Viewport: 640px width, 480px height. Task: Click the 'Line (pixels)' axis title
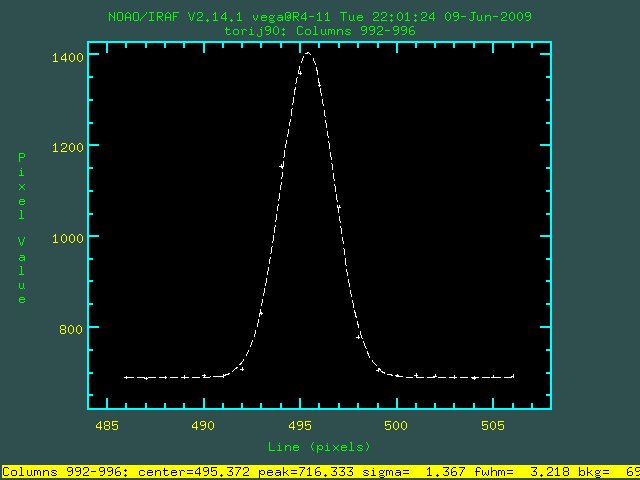319,447
